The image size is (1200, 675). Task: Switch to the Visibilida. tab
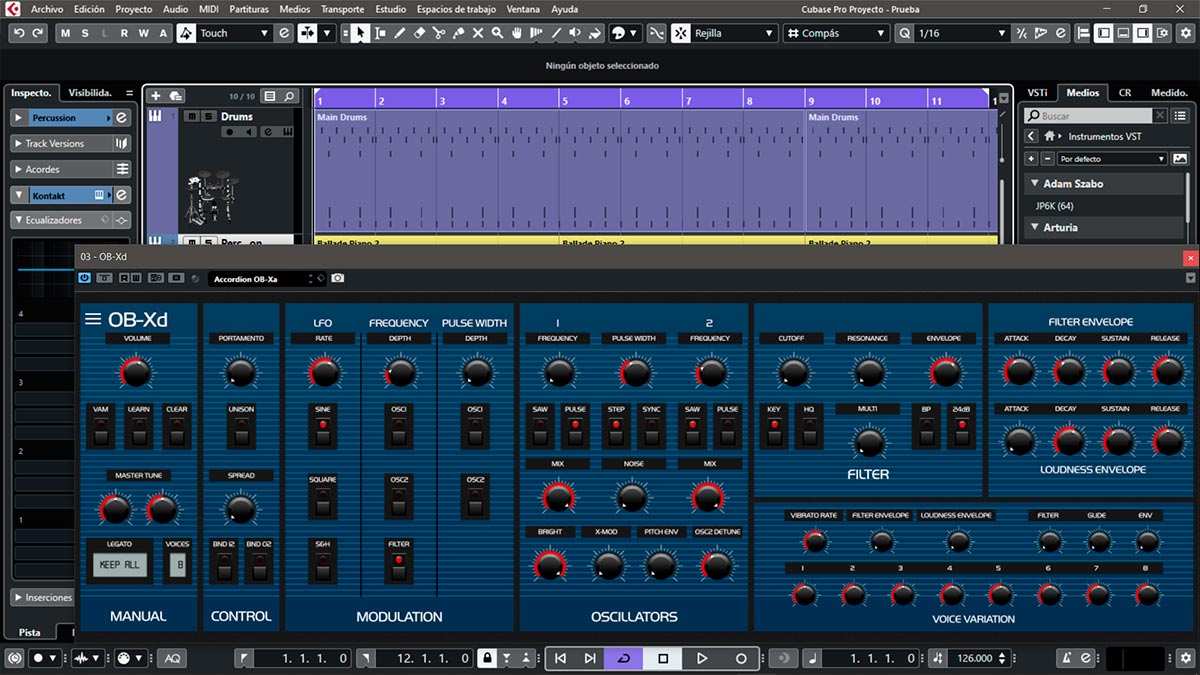[x=91, y=92]
